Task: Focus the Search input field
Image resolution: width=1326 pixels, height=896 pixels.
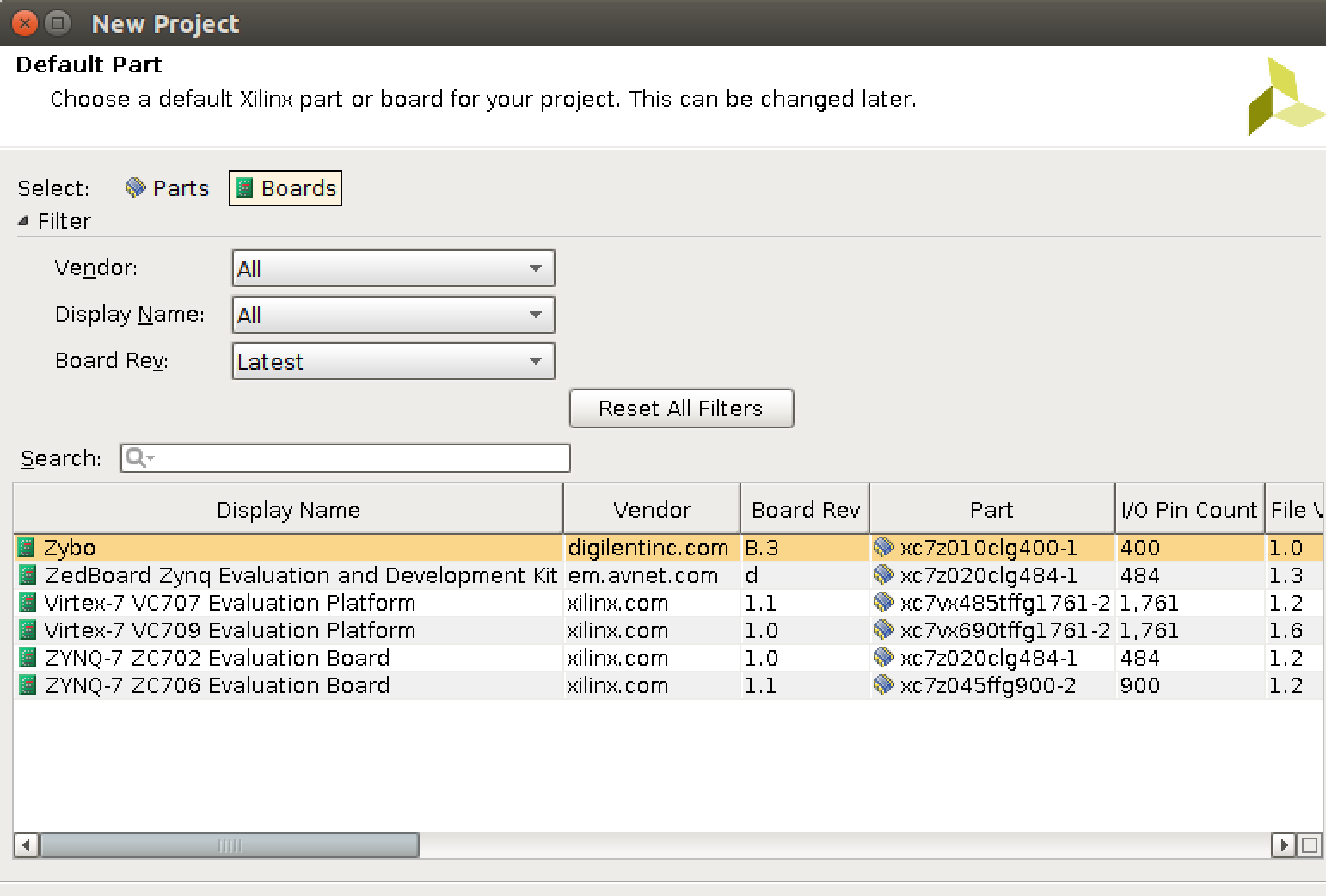Action: 345,458
